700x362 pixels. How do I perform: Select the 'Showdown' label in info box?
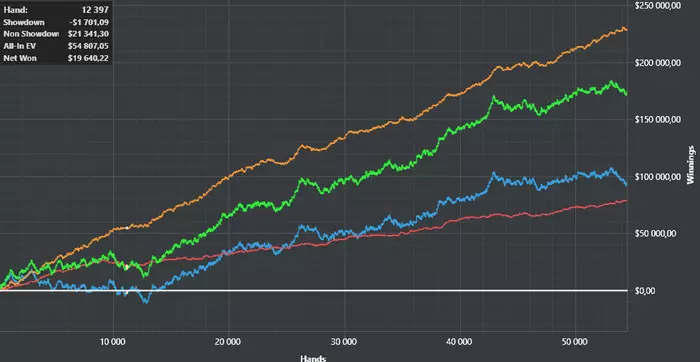click(x=24, y=22)
